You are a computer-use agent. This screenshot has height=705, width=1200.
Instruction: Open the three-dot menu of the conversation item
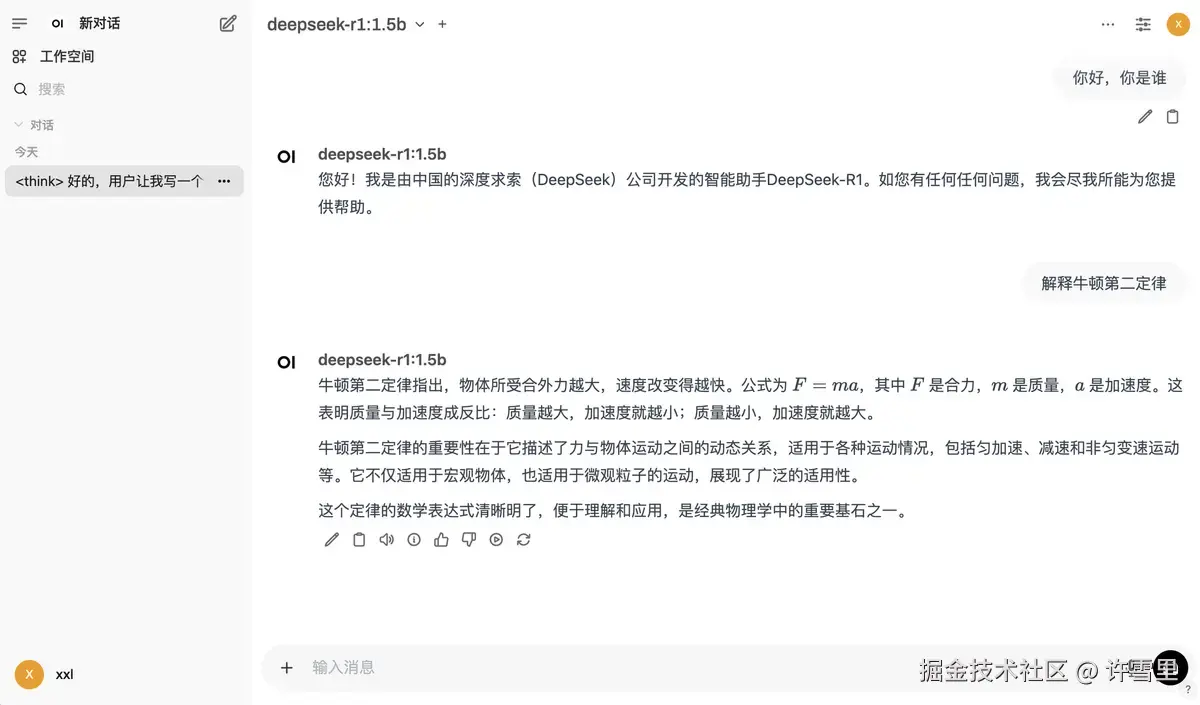[224, 181]
